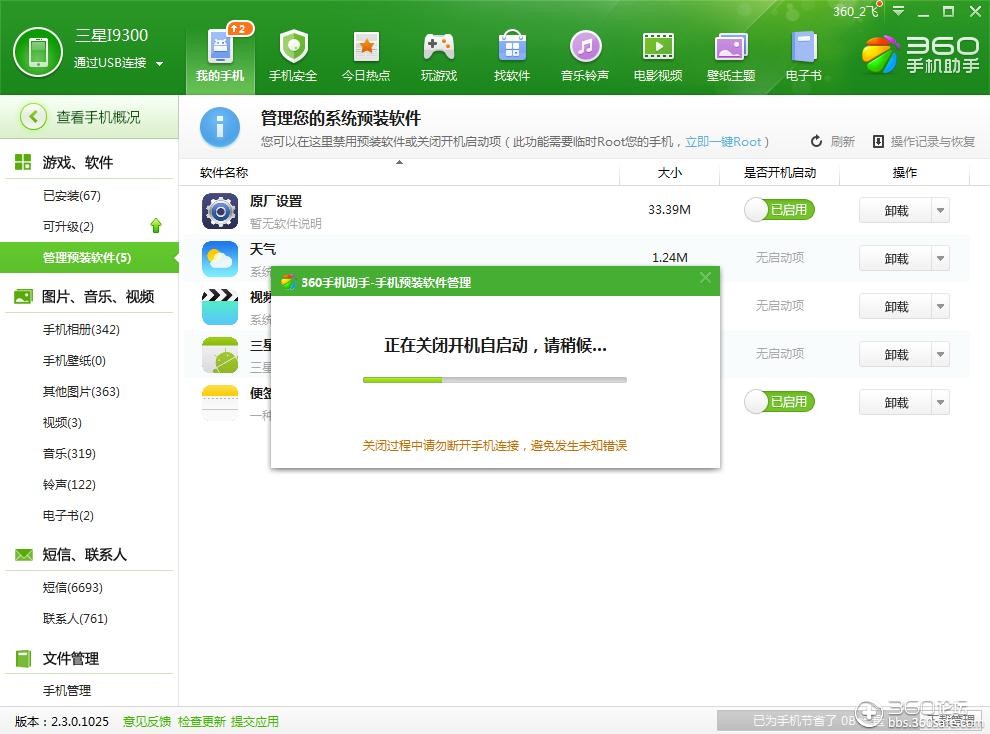Click the 天气 weather app icon
The image size is (990, 734).
pos(220,259)
